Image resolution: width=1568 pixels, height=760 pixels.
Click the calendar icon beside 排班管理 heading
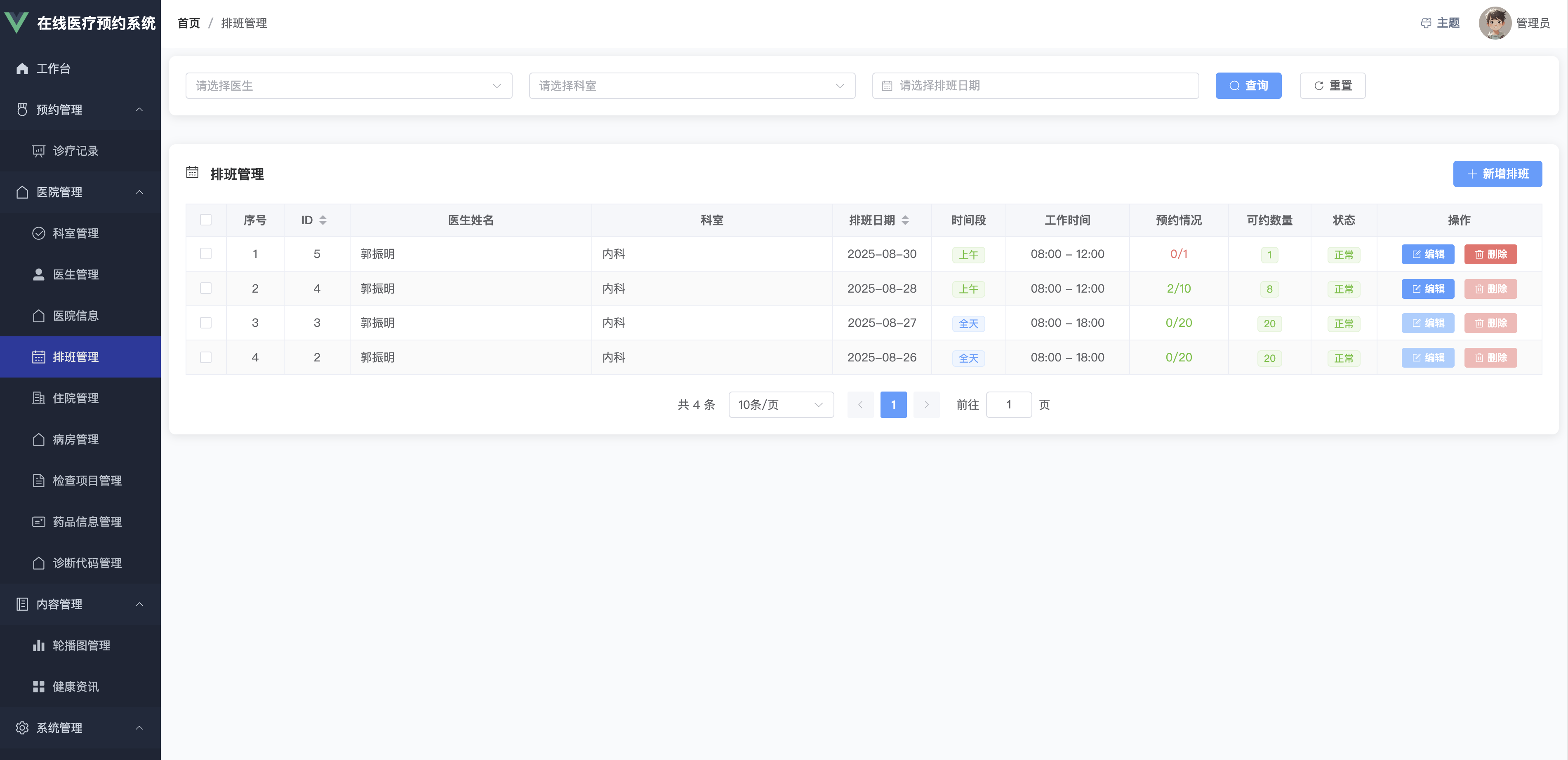192,173
